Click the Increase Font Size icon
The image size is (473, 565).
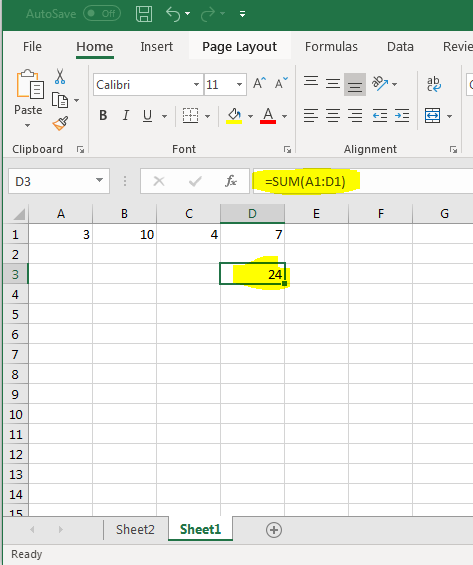coord(259,84)
